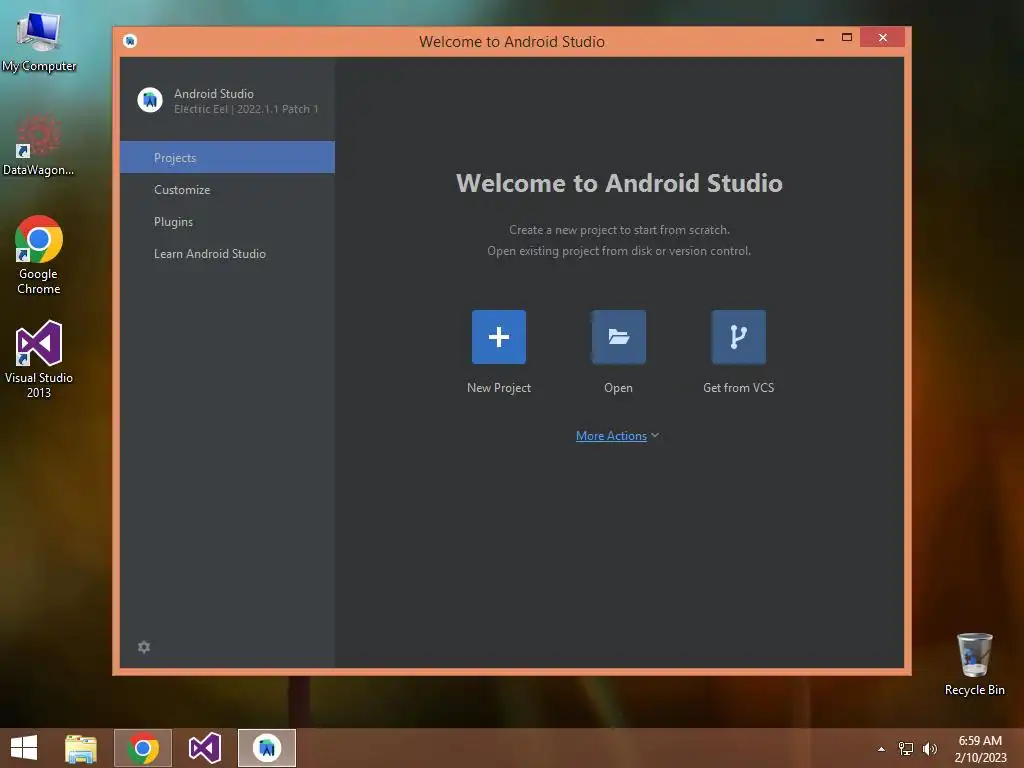
Task: Select the DataWagon desktop shortcut
Action: 39,145
